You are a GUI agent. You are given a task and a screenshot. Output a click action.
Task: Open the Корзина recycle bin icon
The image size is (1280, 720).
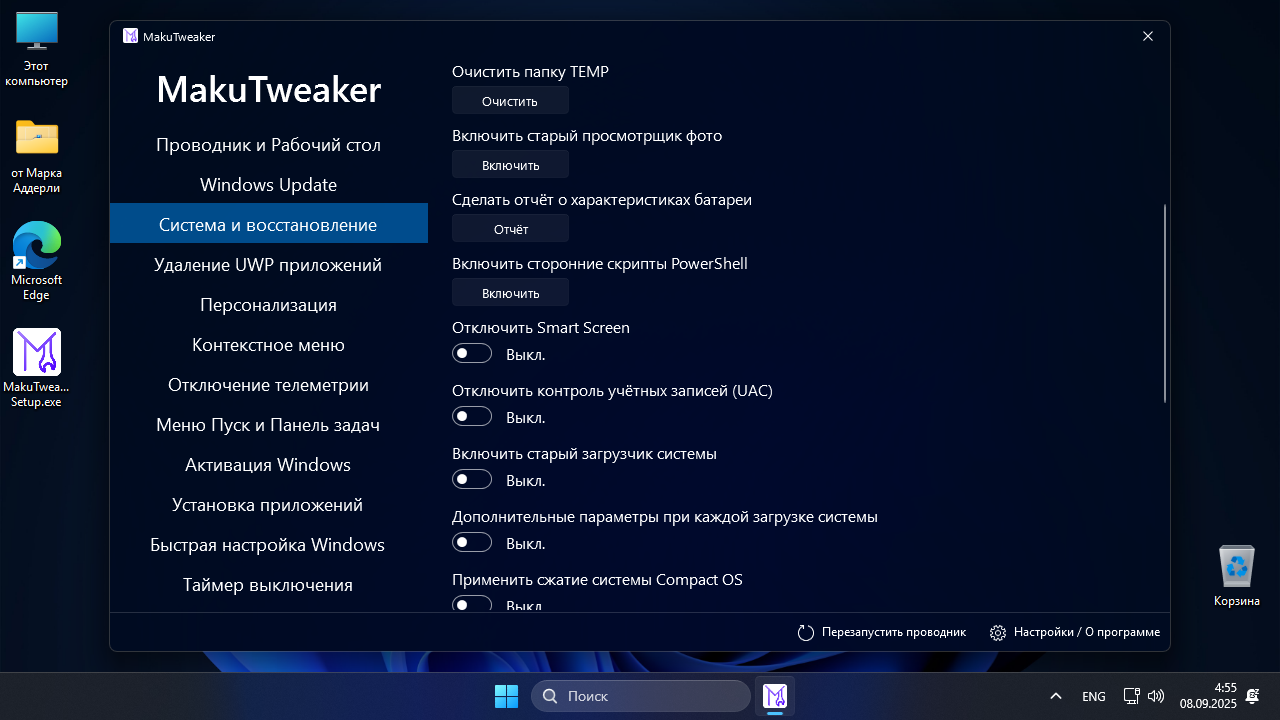point(1237,567)
